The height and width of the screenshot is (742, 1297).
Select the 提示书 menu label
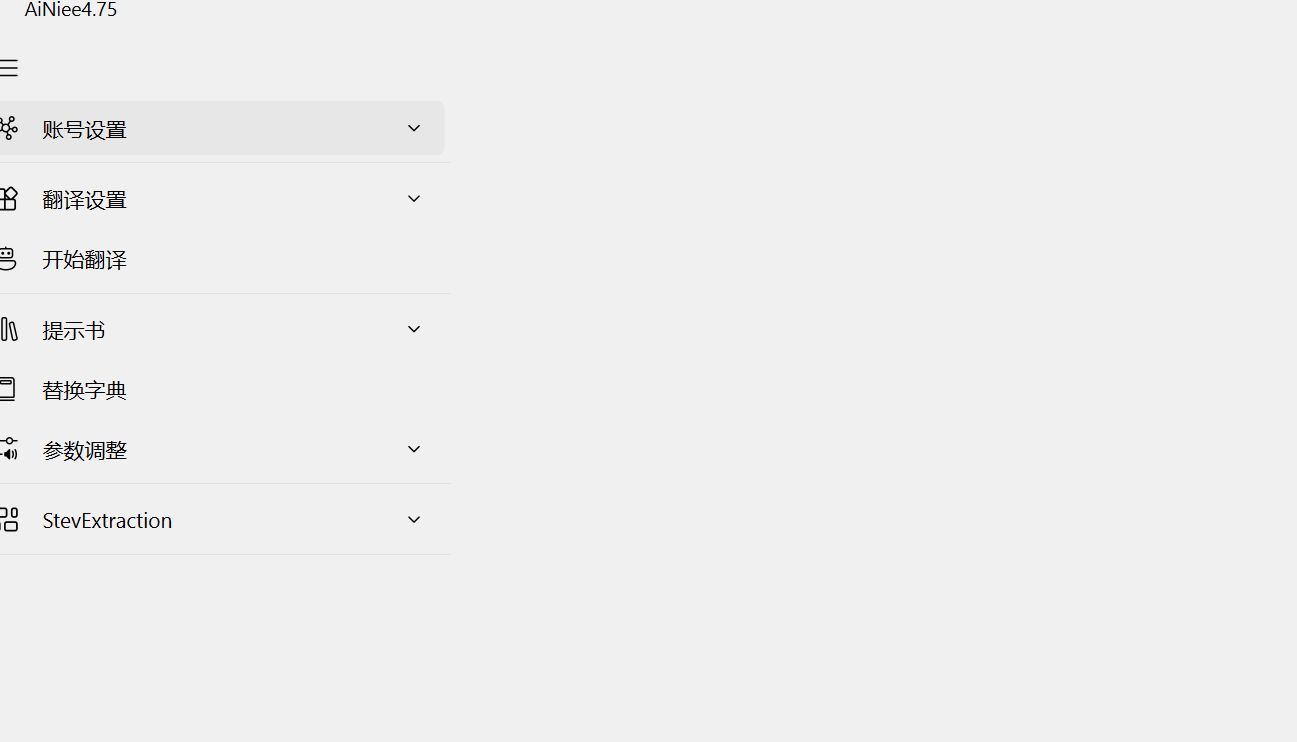pos(74,330)
